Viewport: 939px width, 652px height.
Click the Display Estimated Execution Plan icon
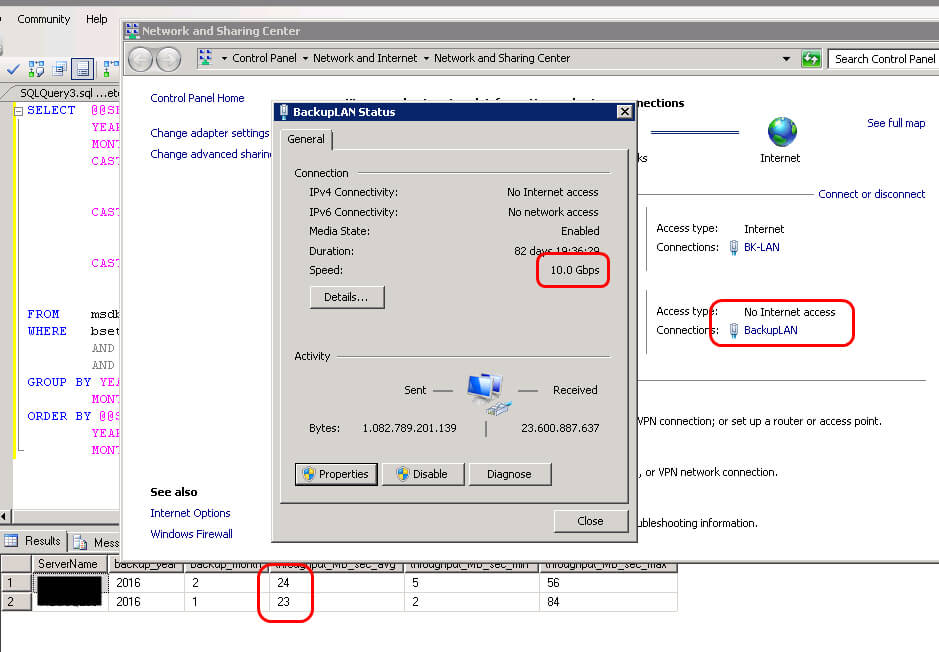pyautogui.click(x=36, y=69)
